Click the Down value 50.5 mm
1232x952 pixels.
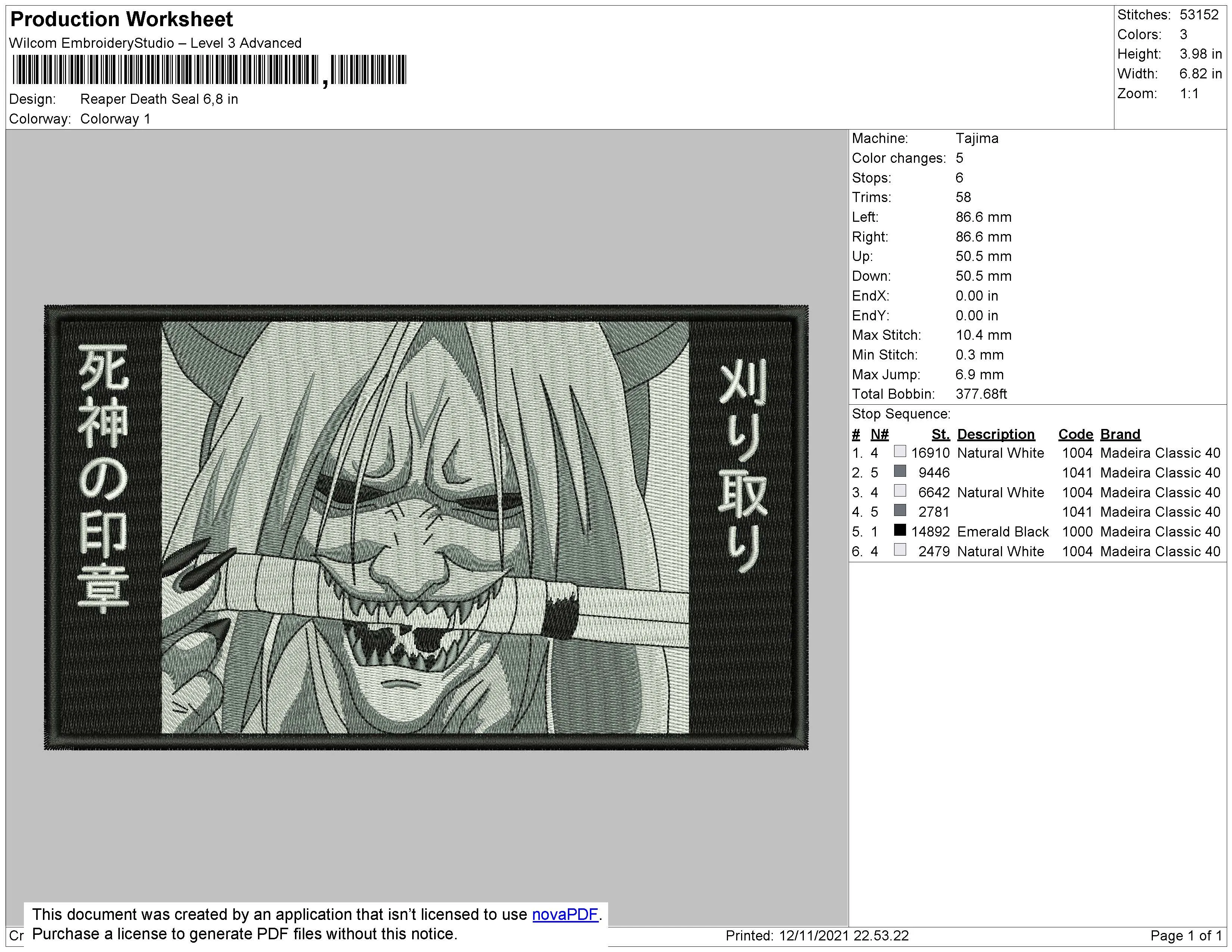coord(983,276)
